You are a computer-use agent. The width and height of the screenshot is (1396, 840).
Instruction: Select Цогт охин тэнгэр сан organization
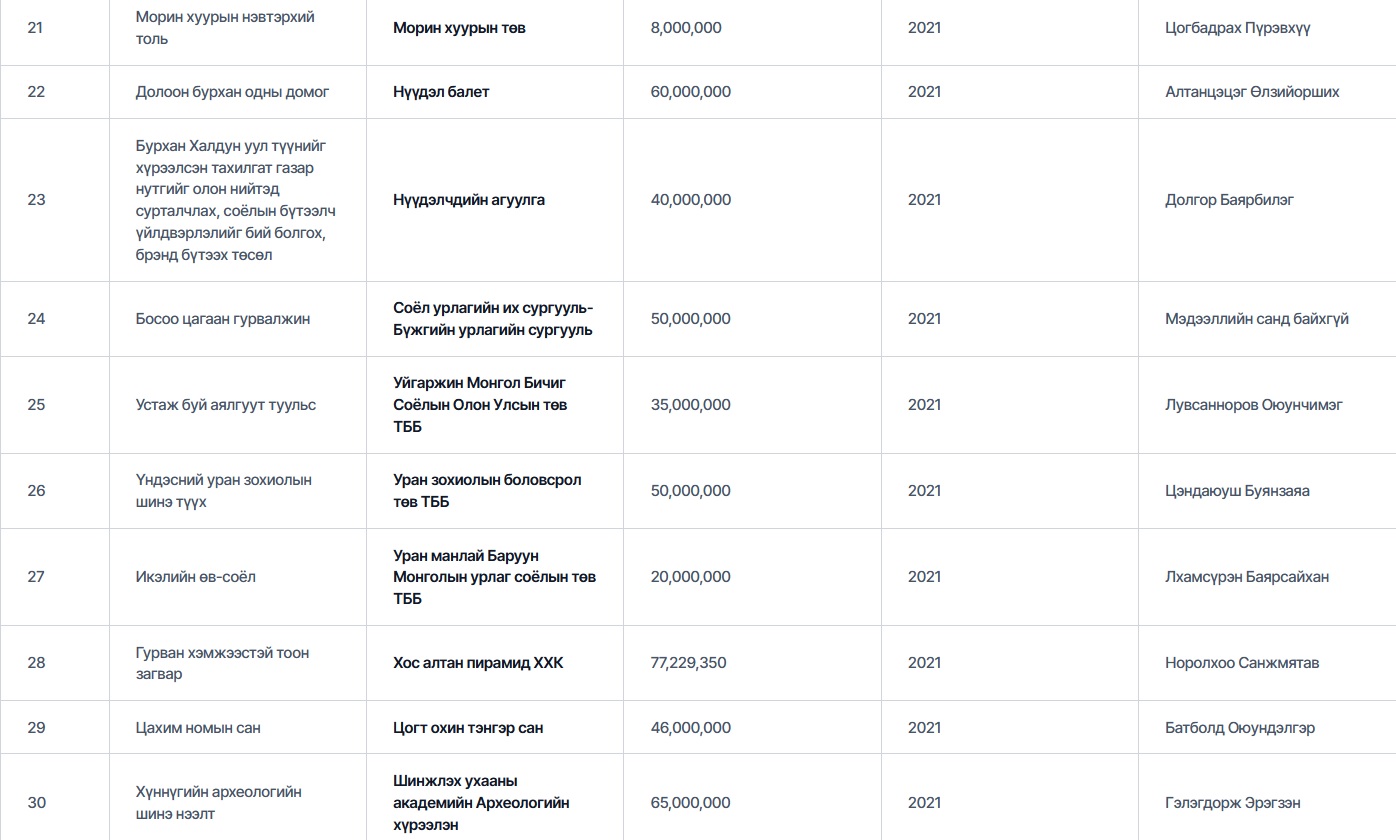pos(468,728)
